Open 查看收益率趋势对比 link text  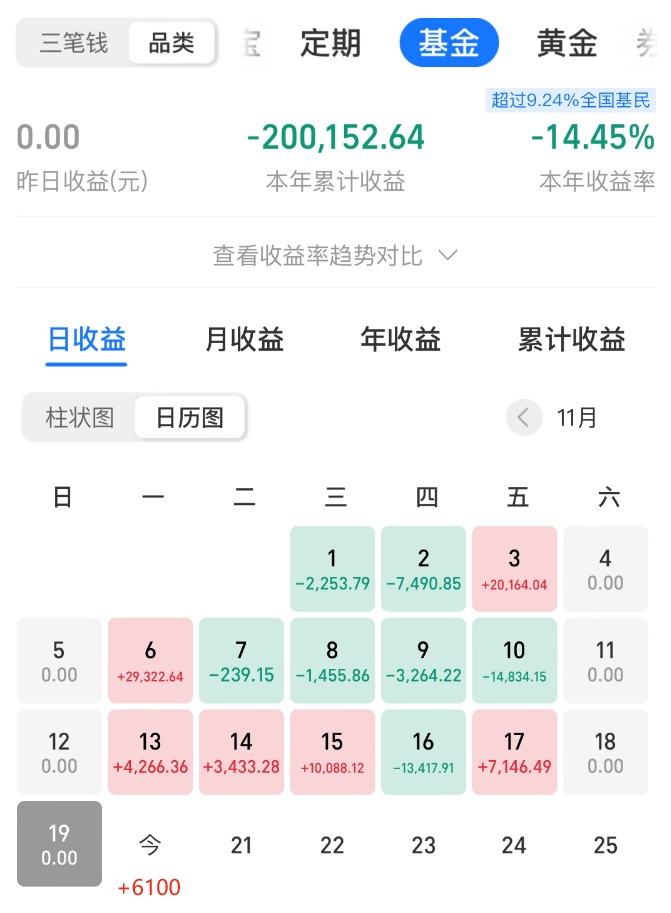click(x=317, y=256)
